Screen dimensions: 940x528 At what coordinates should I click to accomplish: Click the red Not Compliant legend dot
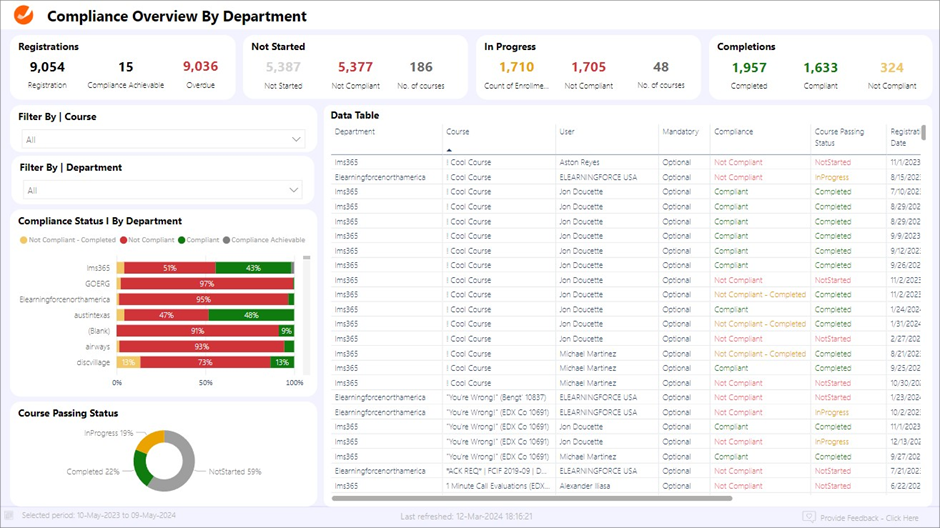[124, 240]
